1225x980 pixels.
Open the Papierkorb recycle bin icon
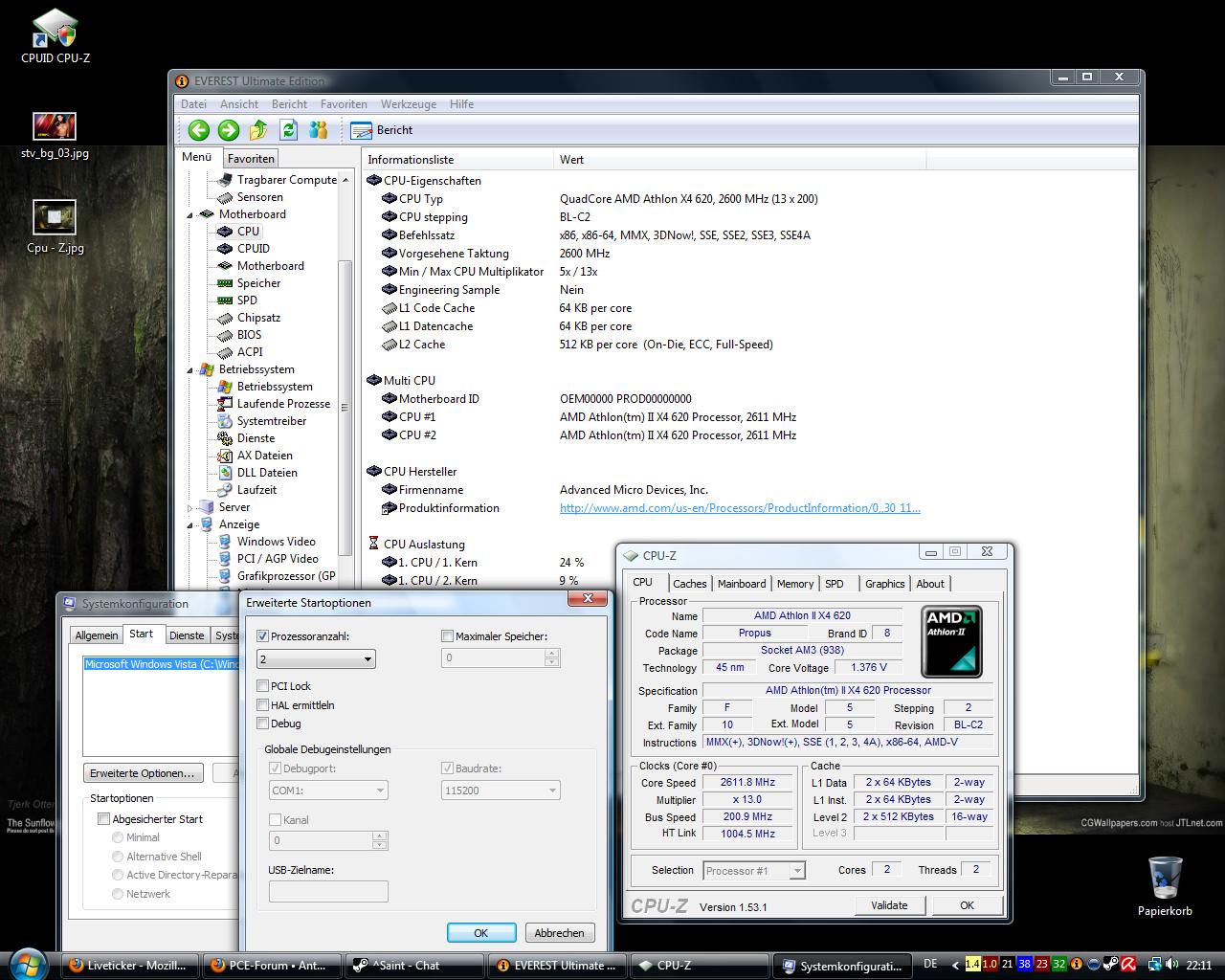click(1165, 879)
